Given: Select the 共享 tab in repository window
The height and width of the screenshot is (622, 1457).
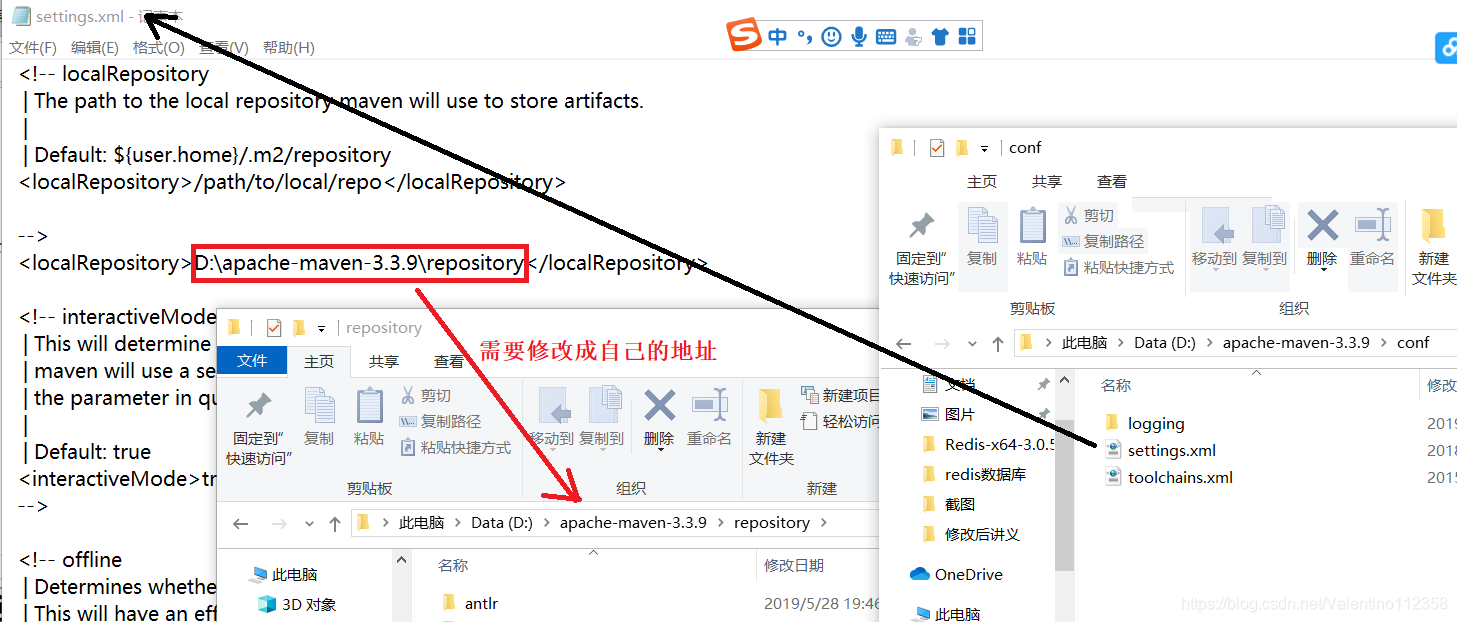Looking at the screenshot, I should 384,362.
